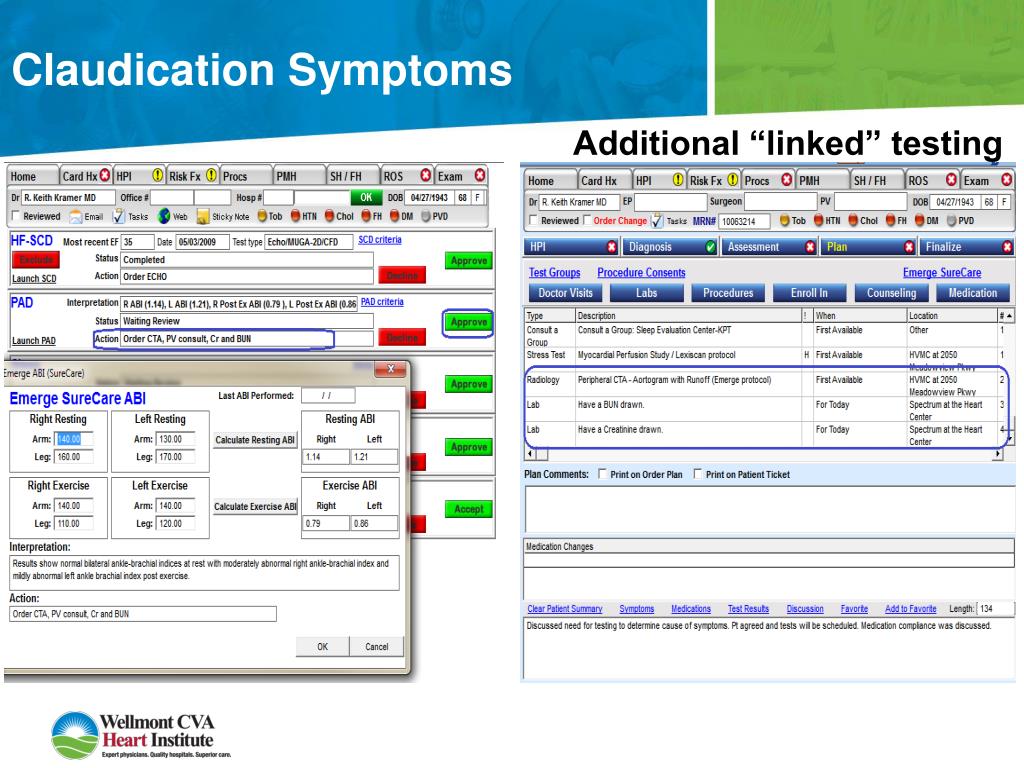Click red X icon on HPI section tab, right window
Screen dimensions: 1024x768
[x=612, y=247]
